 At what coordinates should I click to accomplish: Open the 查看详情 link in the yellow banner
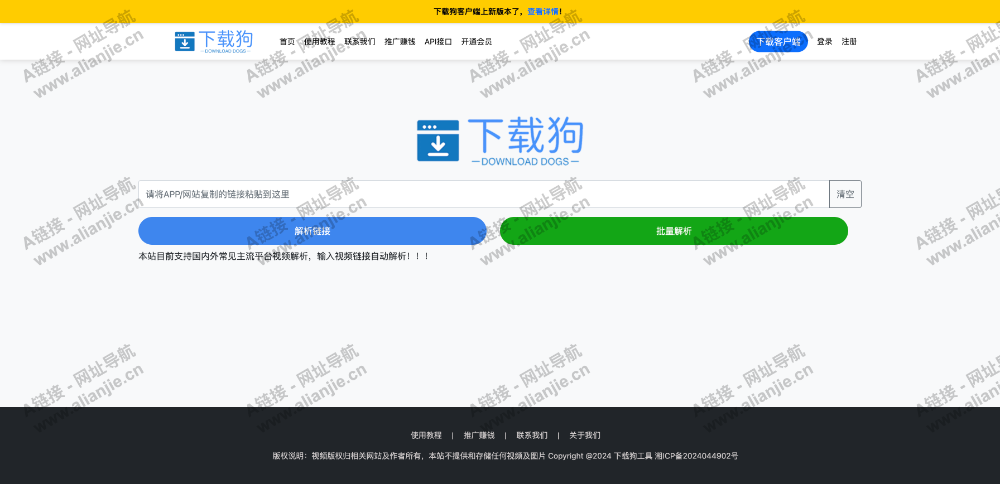[543, 11]
